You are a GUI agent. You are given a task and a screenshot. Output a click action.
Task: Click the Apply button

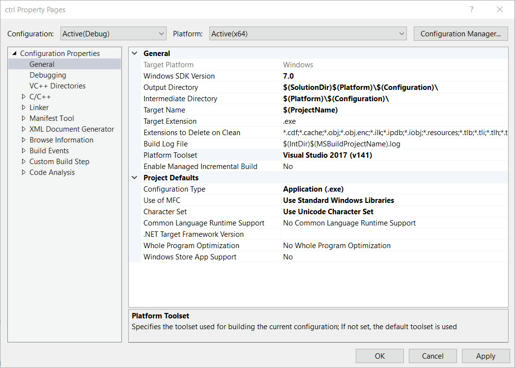tap(486, 356)
